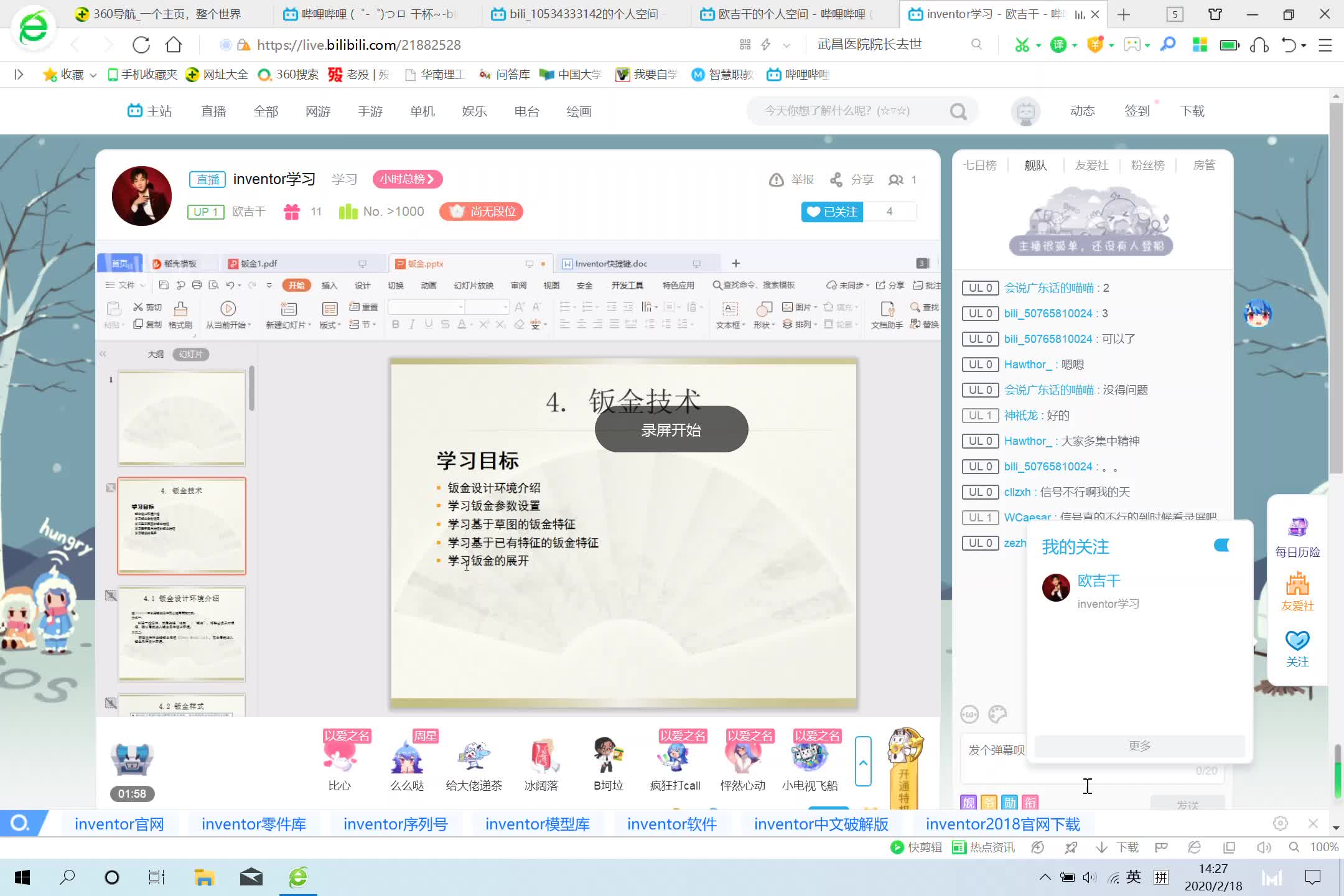Toggle the 我的关注 panel switch
This screenshot has height=896, width=1344.
(x=1221, y=546)
